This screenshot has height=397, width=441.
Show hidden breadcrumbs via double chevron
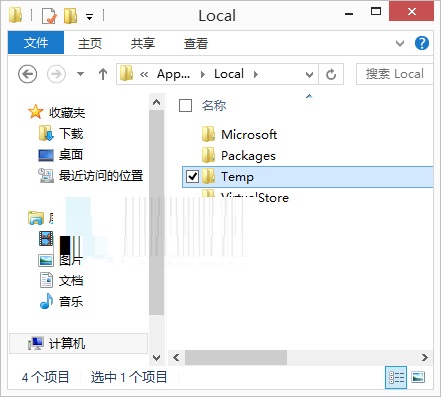(144, 74)
